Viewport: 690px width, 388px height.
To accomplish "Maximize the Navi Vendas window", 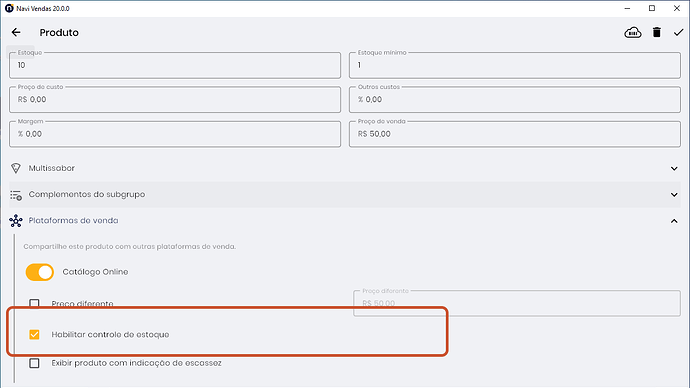I will 652,8.
